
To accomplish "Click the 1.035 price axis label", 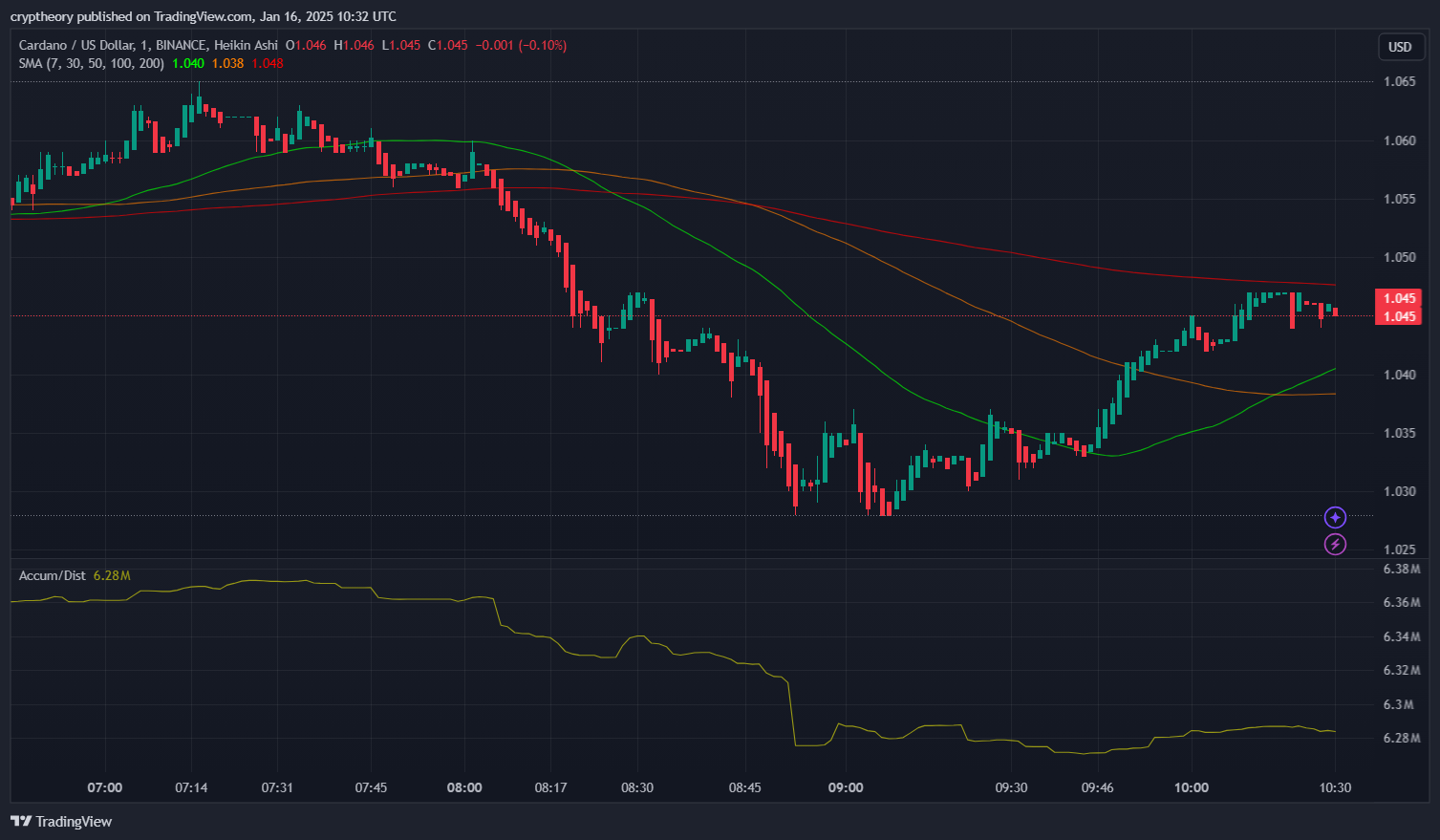I will (x=1400, y=433).
